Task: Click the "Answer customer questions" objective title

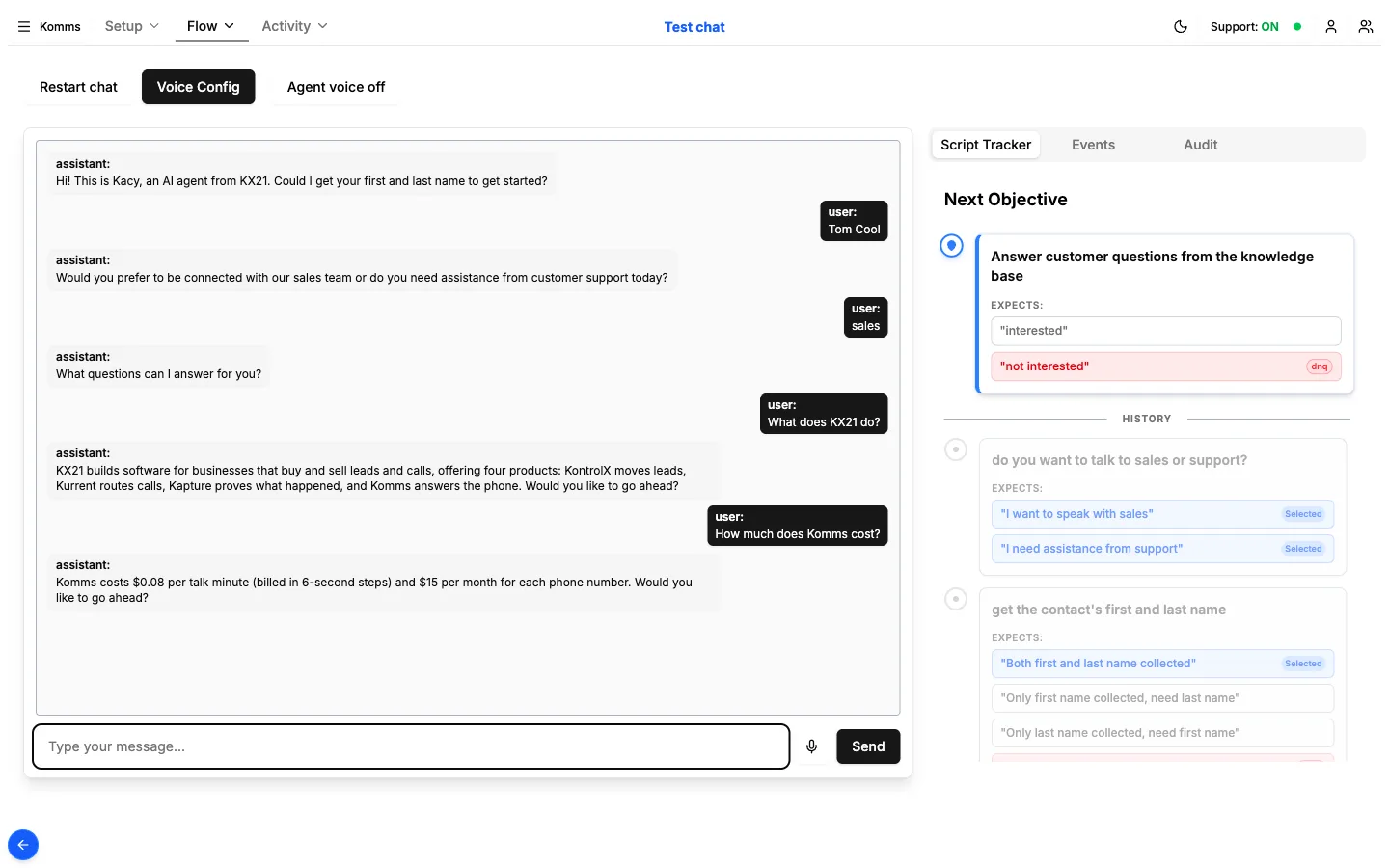Action: click(1152, 266)
